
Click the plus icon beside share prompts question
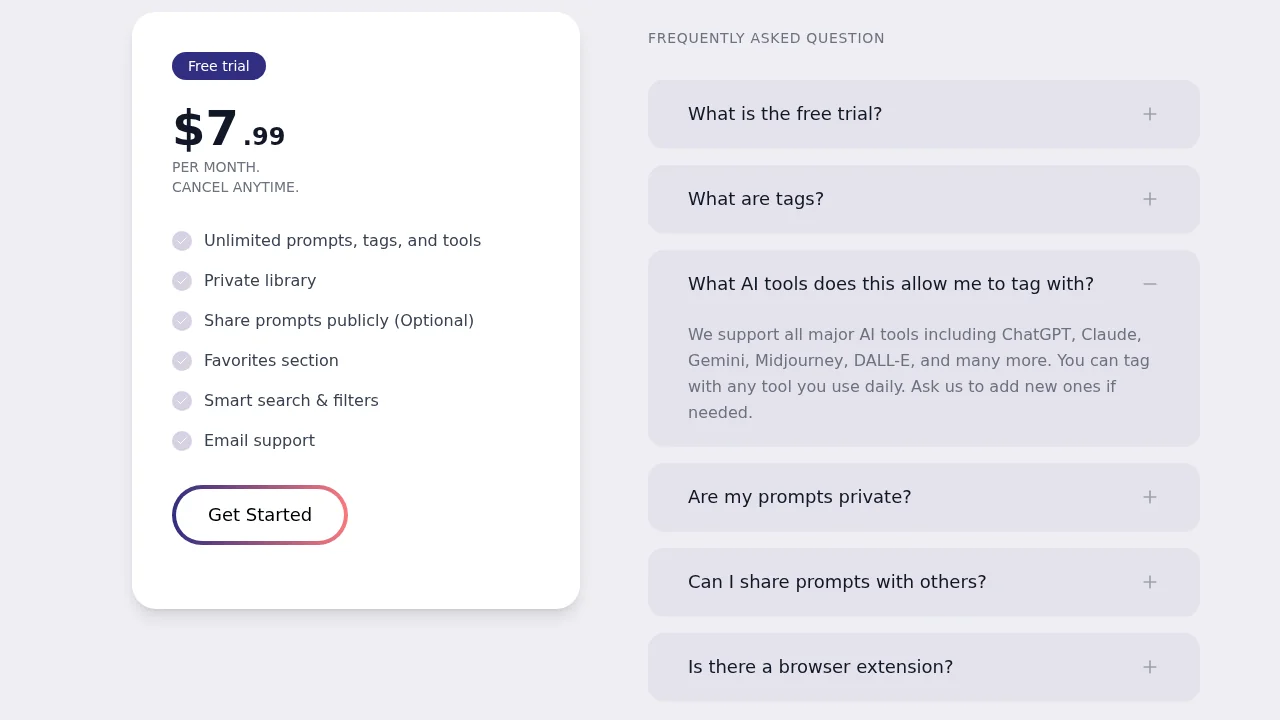tap(1150, 582)
